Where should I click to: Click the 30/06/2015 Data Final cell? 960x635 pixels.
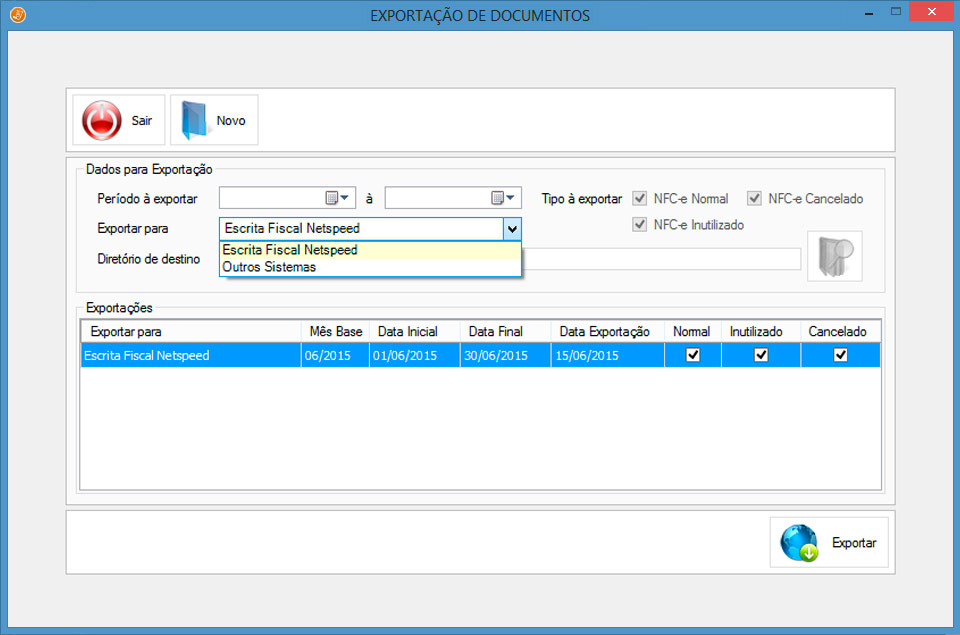tap(505, 355)
